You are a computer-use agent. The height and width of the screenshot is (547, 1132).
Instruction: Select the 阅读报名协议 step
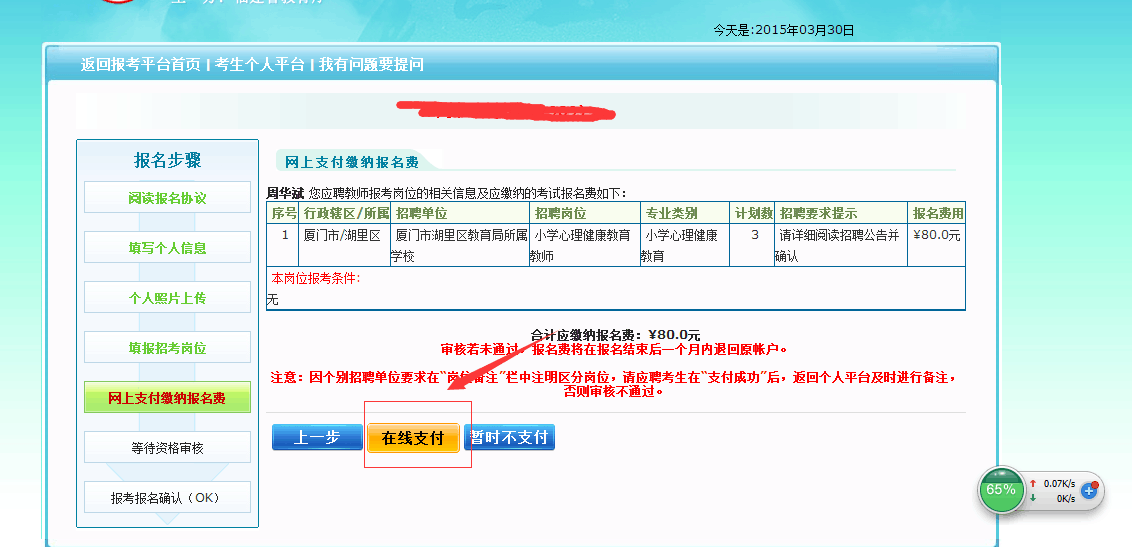167,198
